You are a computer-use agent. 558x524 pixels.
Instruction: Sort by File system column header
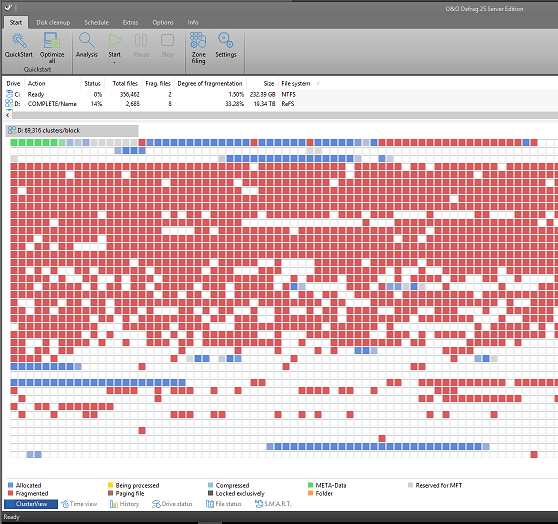tap(296, 84)
